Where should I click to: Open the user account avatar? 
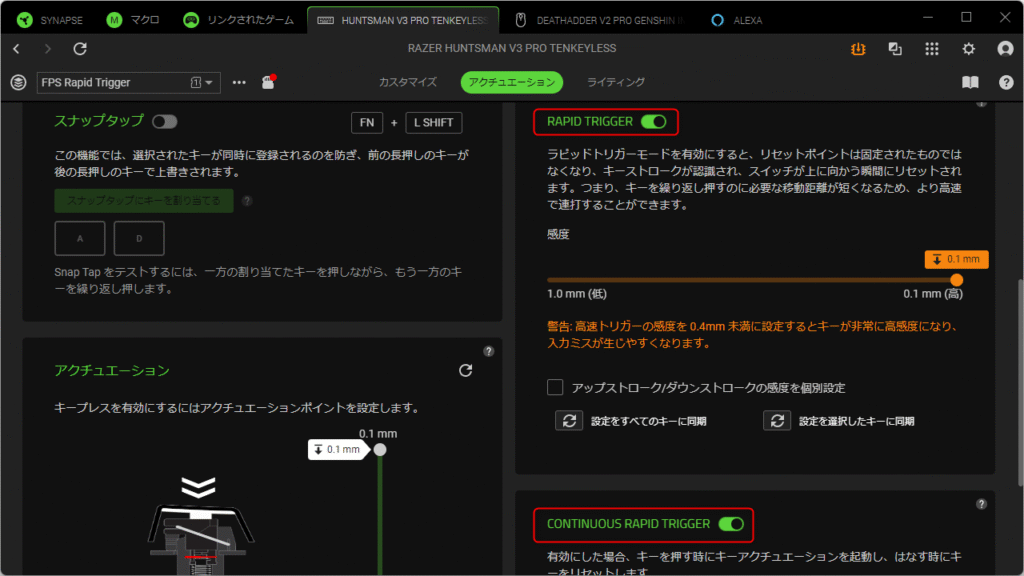click(1005, 48)
